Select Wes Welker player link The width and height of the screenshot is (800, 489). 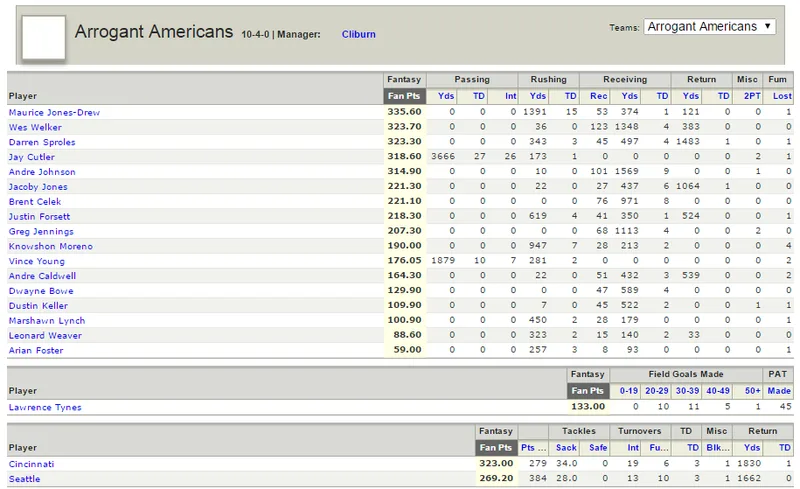coord(35,127)
